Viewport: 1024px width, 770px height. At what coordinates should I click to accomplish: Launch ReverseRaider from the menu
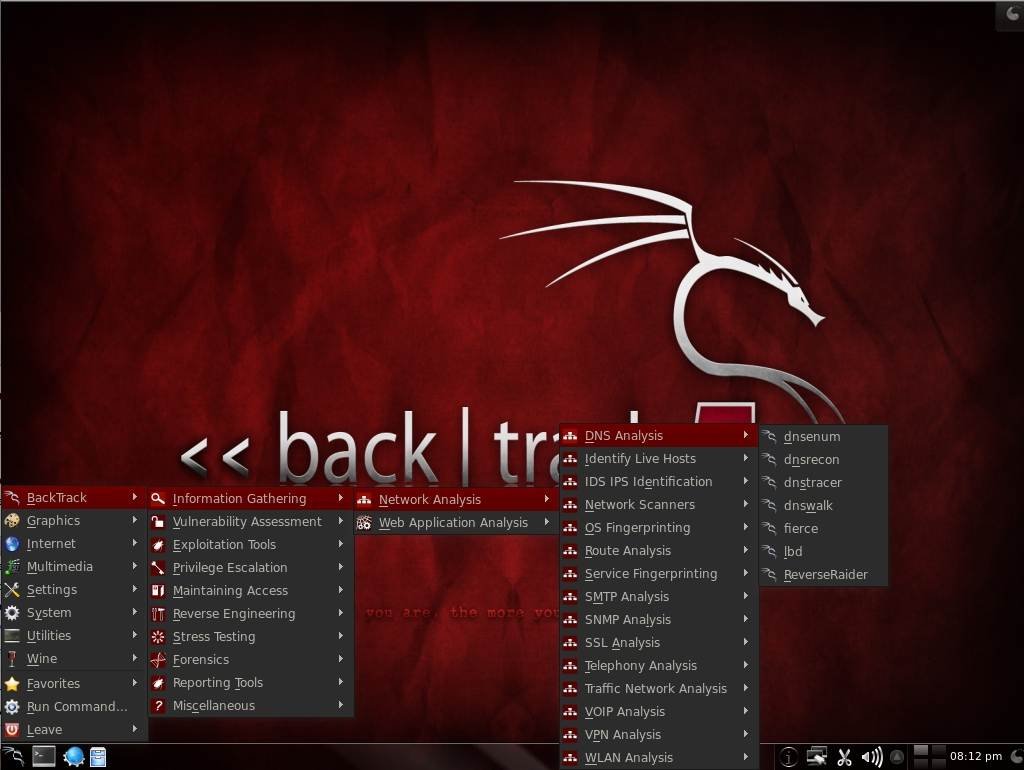825,575
